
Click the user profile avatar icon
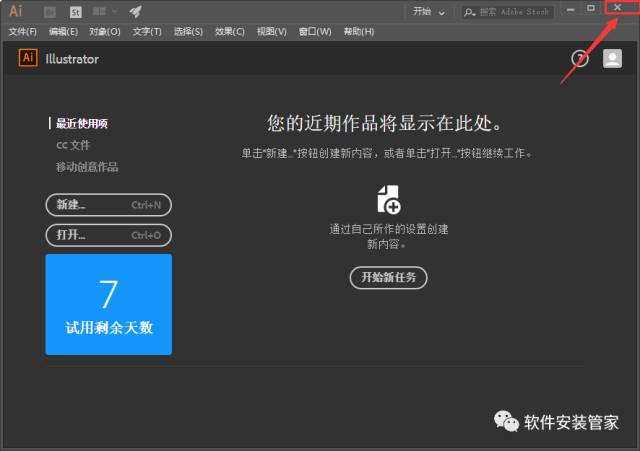click(612, 59)
